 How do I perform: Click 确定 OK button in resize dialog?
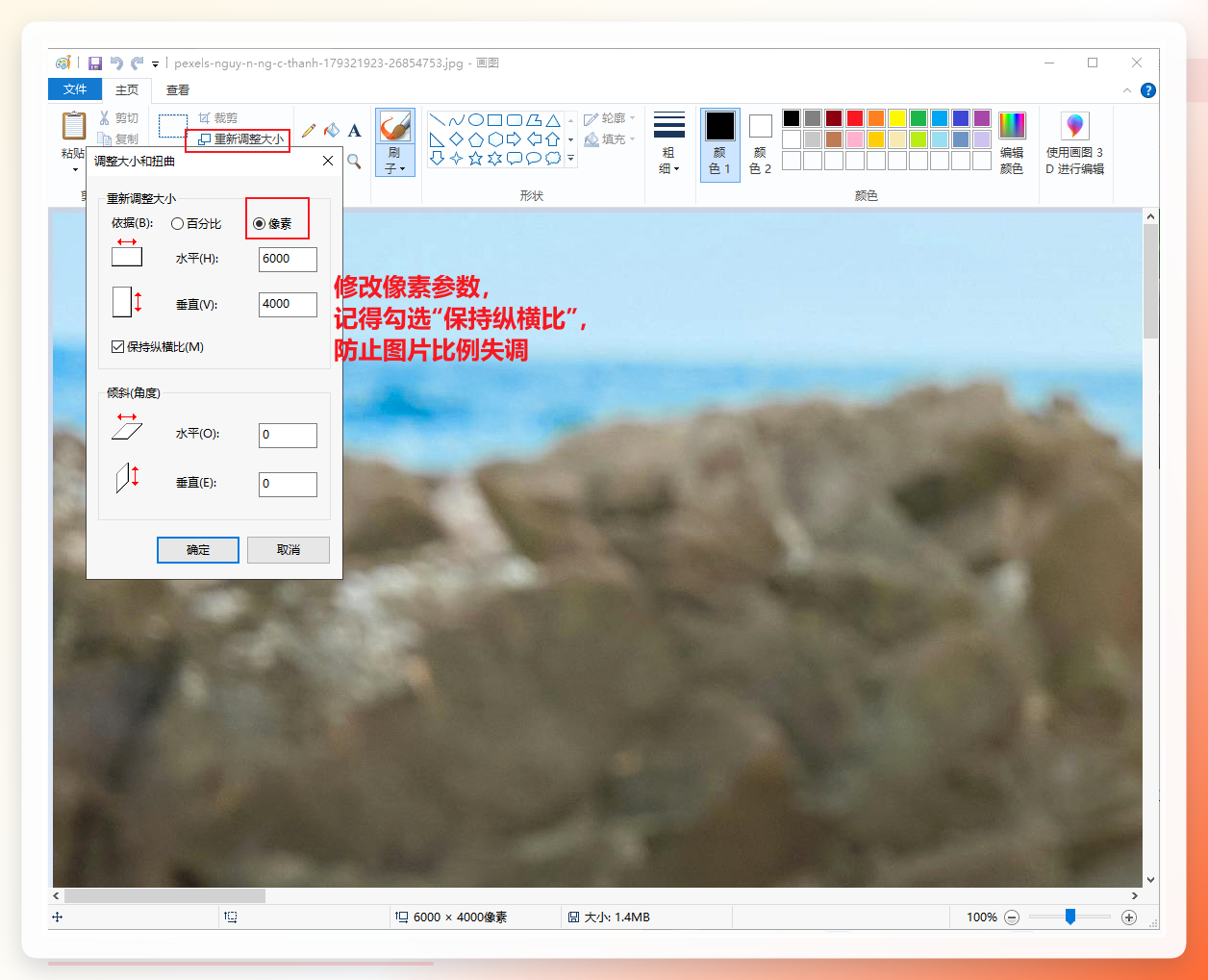click(198, 550)
